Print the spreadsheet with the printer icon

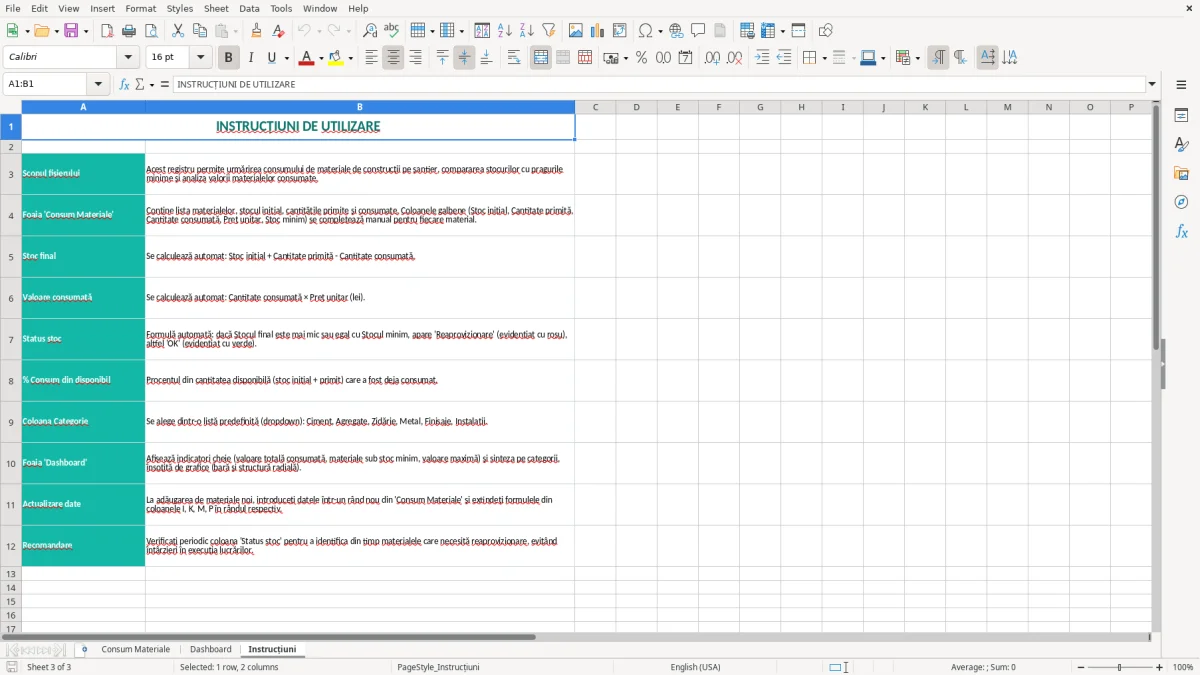(x=129, y=31)
